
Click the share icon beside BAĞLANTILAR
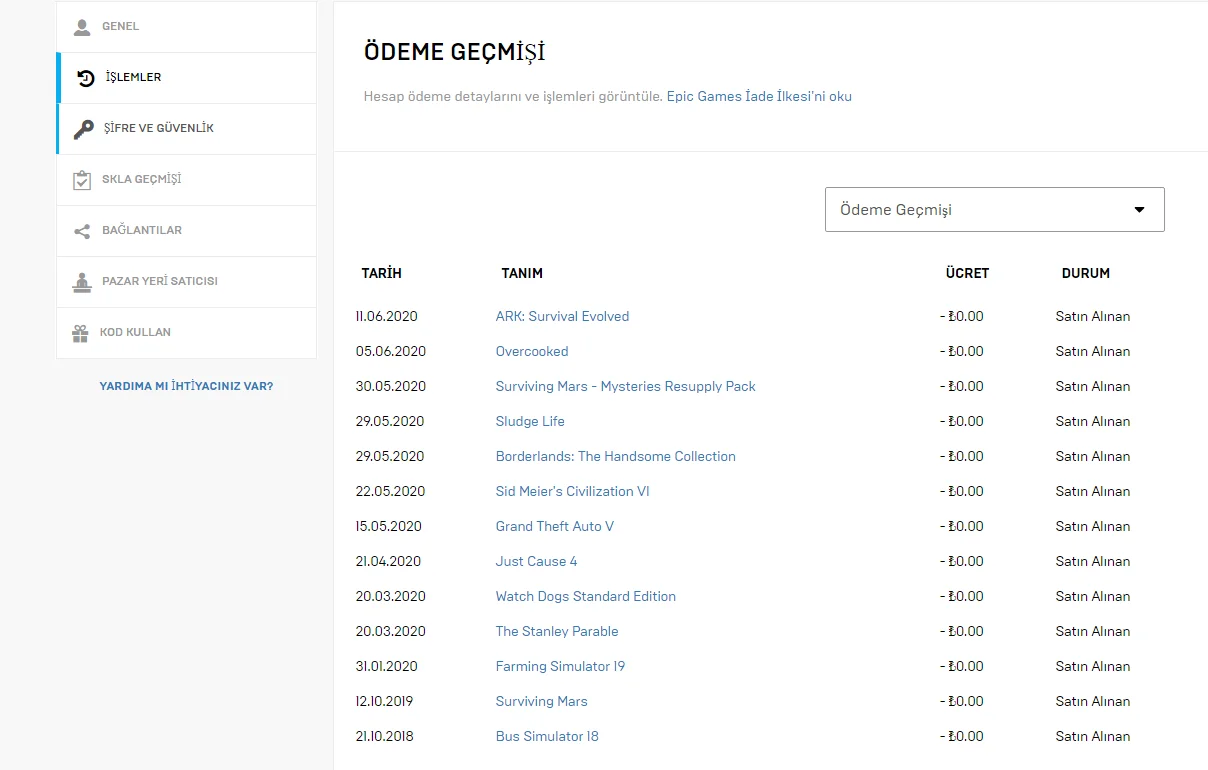click(x=82, y=231)
